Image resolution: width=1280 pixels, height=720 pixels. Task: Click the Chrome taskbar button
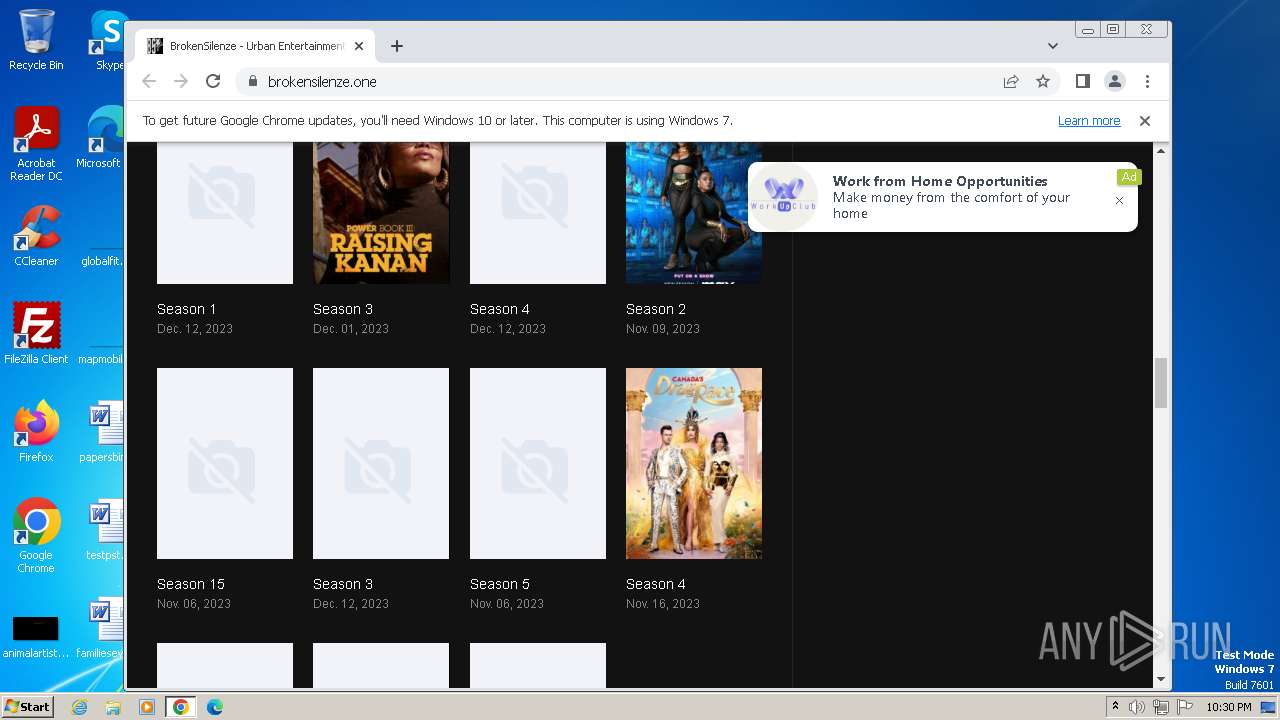(x=181, y=707)
